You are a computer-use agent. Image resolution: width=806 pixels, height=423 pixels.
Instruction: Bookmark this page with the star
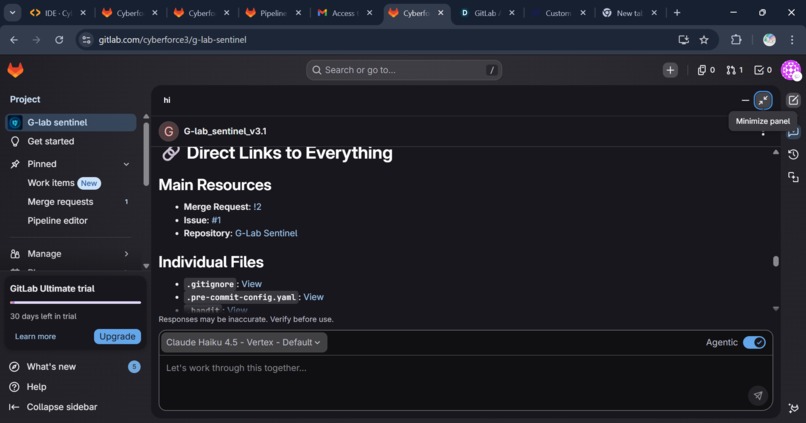pos(704,40)
